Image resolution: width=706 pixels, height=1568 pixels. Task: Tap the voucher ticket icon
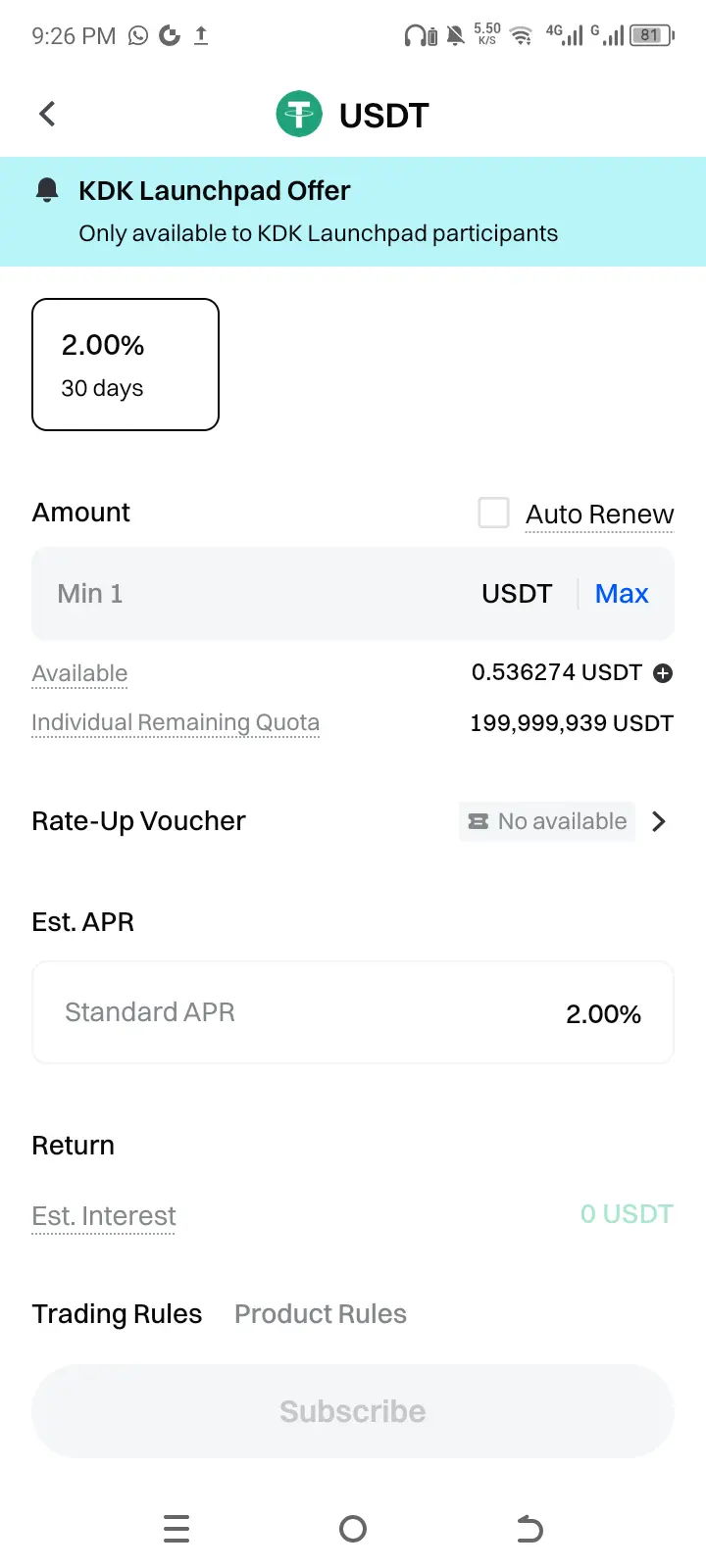pos(479,821)
